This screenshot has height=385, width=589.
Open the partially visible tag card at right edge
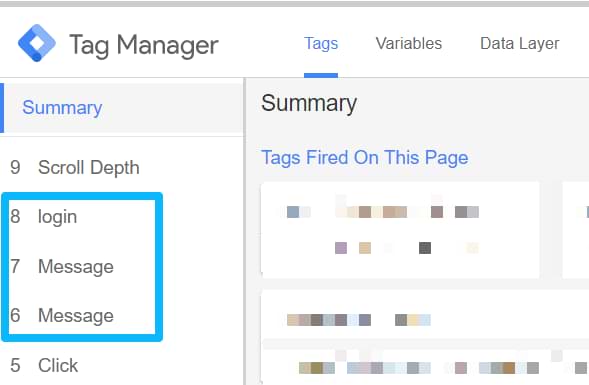pos(575,230)
